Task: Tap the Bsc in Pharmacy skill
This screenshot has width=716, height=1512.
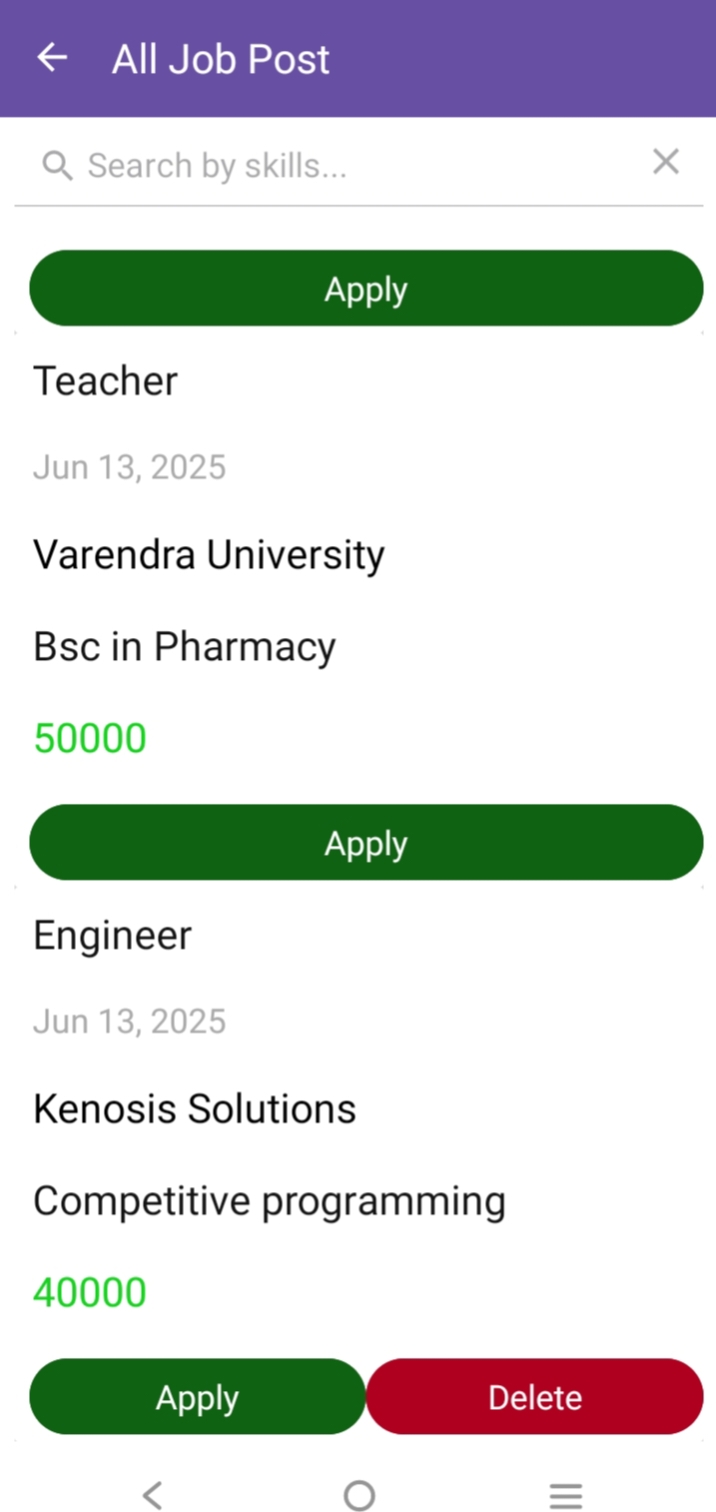Action: click(x=184, y=647)
